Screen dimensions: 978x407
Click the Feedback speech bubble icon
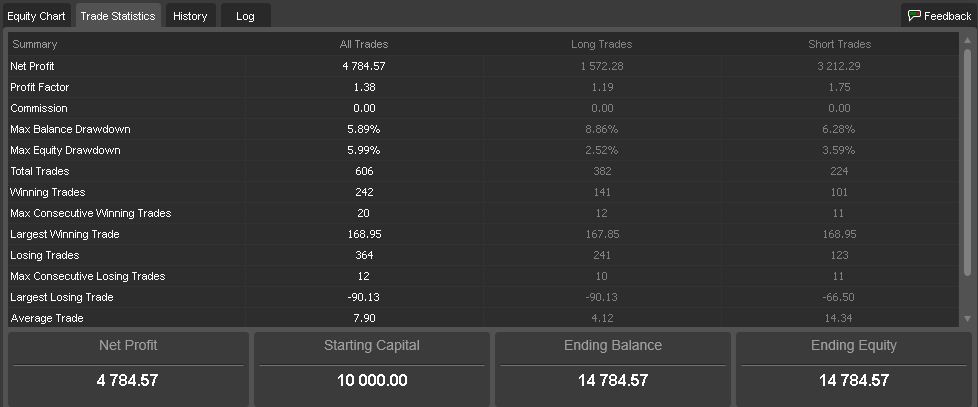(x=914, y=16)
